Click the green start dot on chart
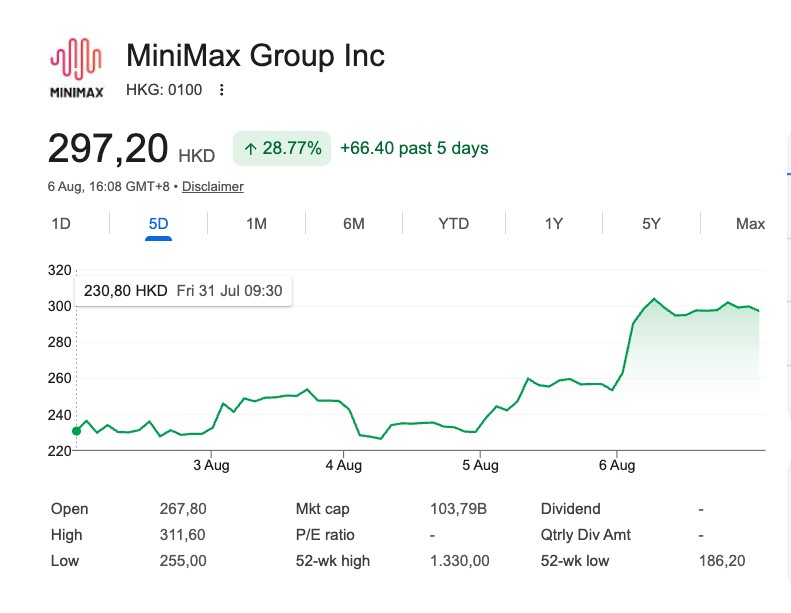The height and width of the screenshot is (613, 791). click(76, 431)
